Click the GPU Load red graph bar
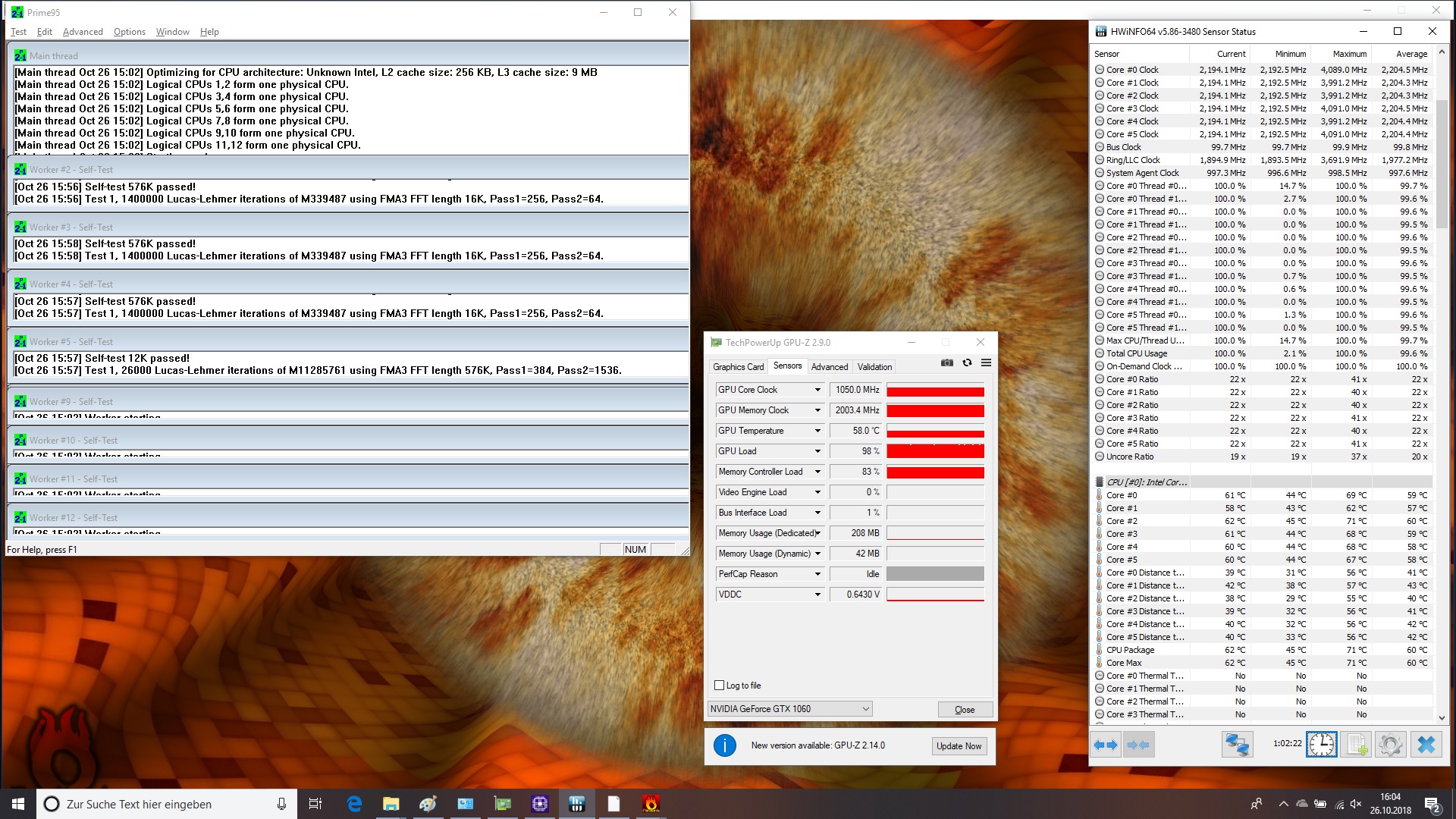Image resolution: width=1456 pixels, height=819 pixels. [935, 451]
